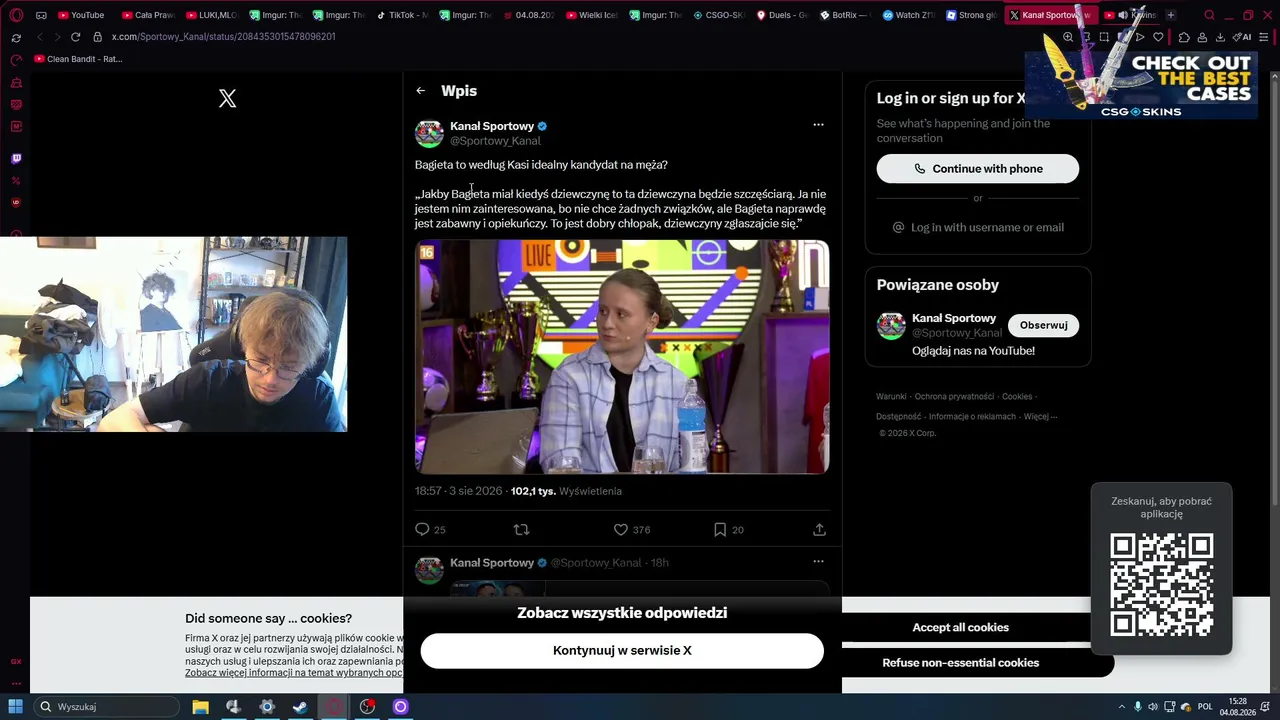Open the new tab plus button
Image resolution: width=1280 pixels, height=720 pixels.
click(x=1170, y=15)
